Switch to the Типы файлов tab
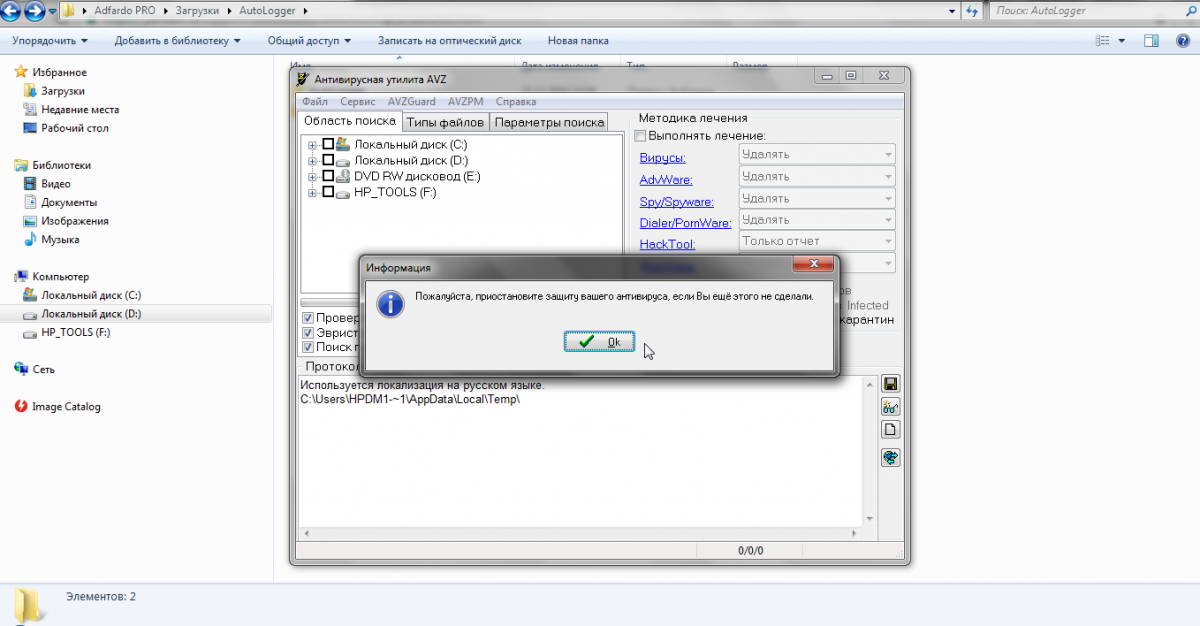 (x=445, y=122)
